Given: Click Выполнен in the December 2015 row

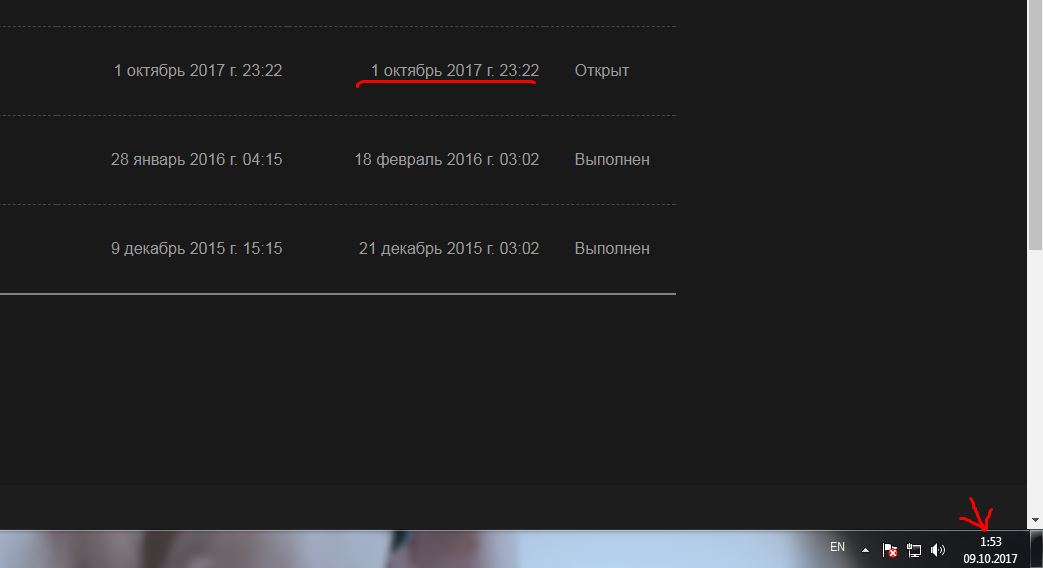Looking at the screenshot, I should (x=612, y=249).
